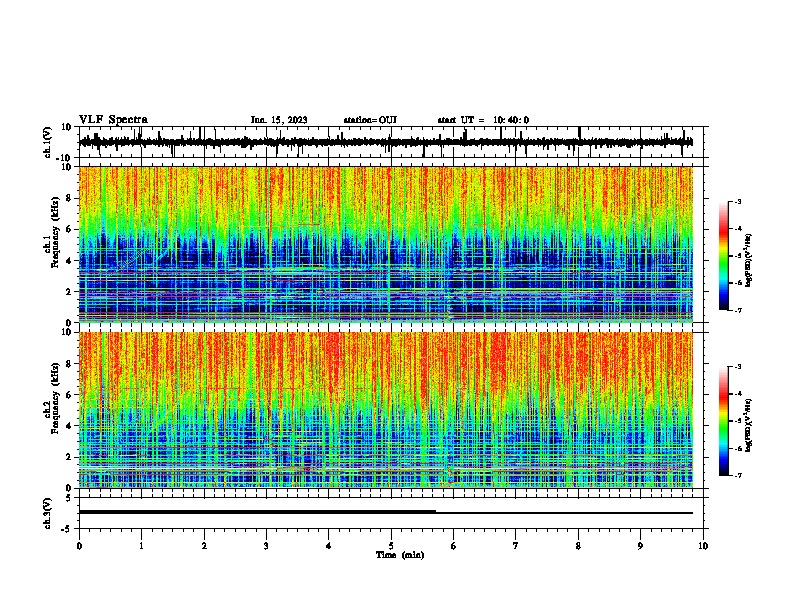Screen dimensions: 792x612
Task: Click the ch.2 spectrogram panel
Action: pos(386,410)
